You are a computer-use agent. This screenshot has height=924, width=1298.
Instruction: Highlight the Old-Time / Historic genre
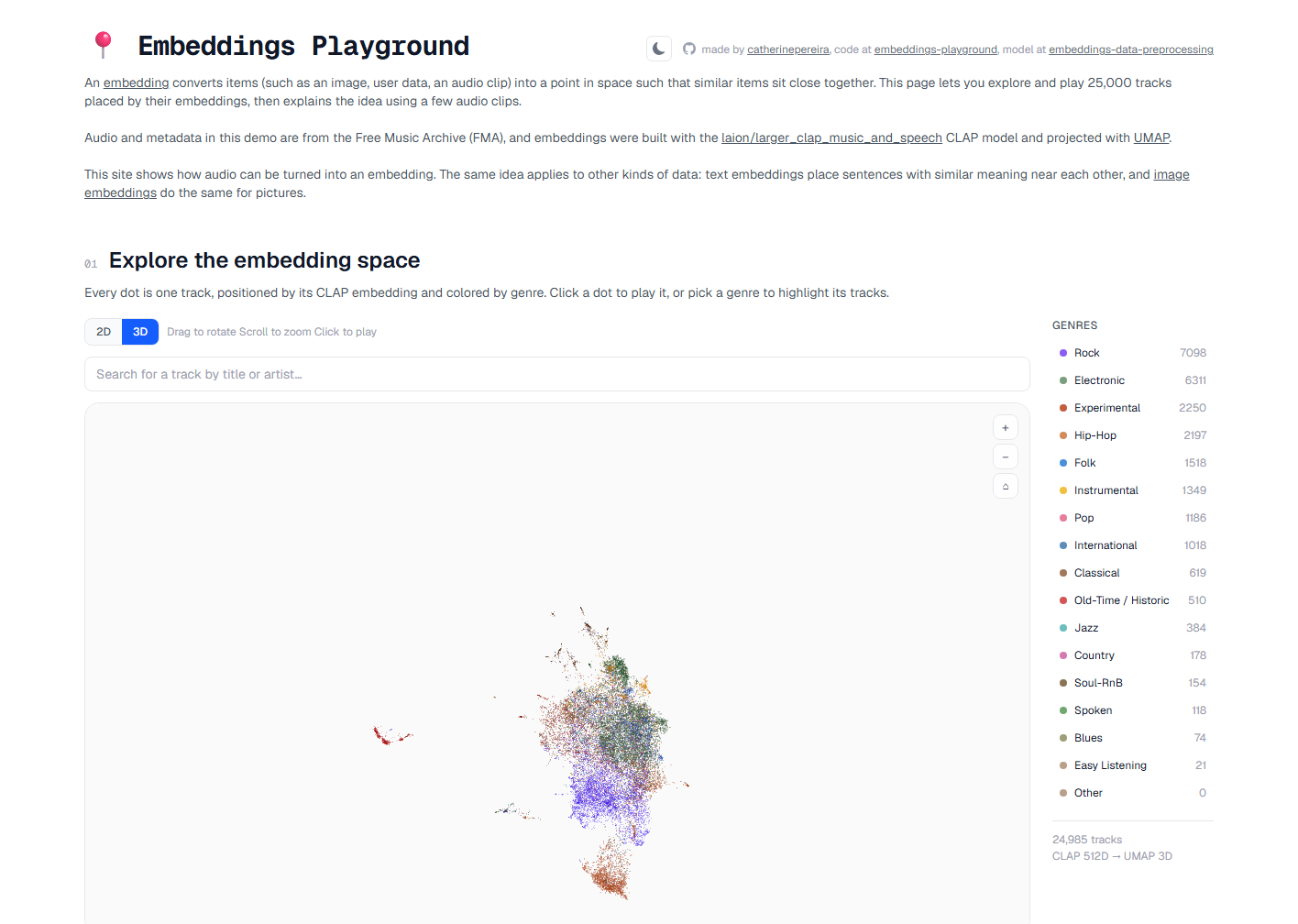(1133, 600)
